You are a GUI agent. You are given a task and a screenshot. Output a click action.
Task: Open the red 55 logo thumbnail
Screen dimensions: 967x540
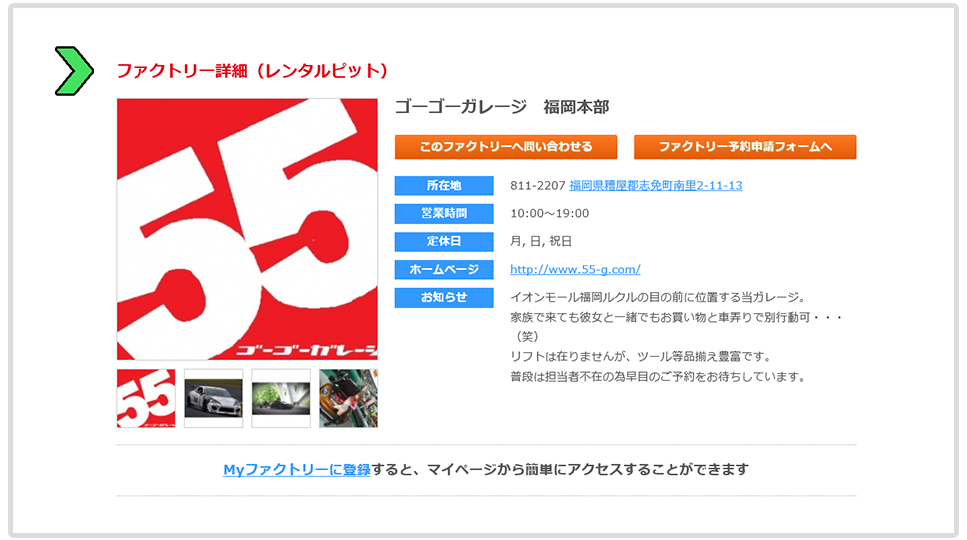pos(146,398)
